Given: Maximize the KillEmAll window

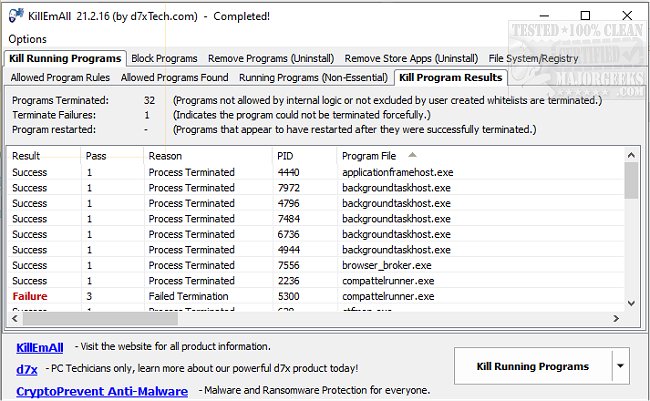Looking at the screenshot, I should 583,16.
